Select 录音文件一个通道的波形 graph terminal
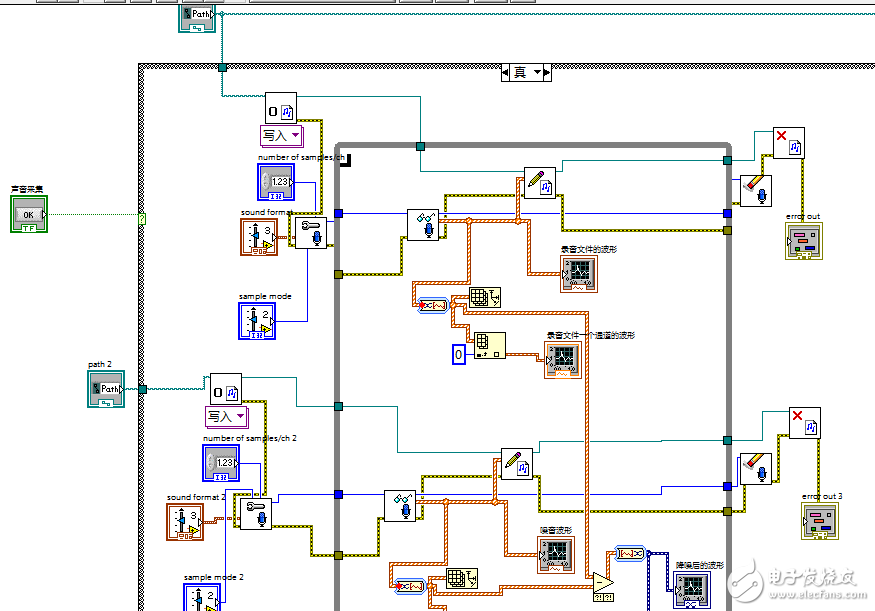This screenshot has width=875, height=611. click(563, 360)
